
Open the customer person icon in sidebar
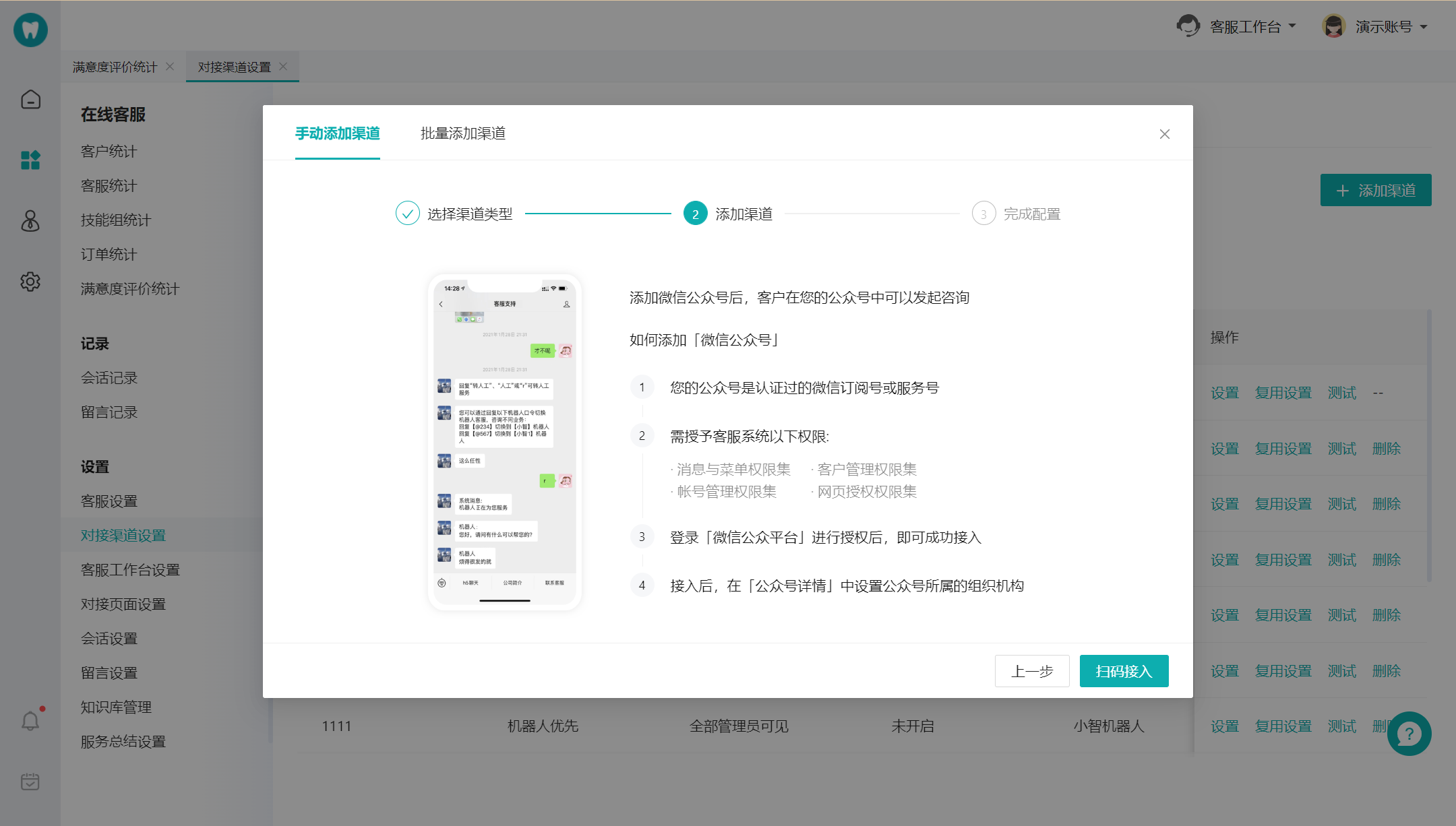[30, 220]
